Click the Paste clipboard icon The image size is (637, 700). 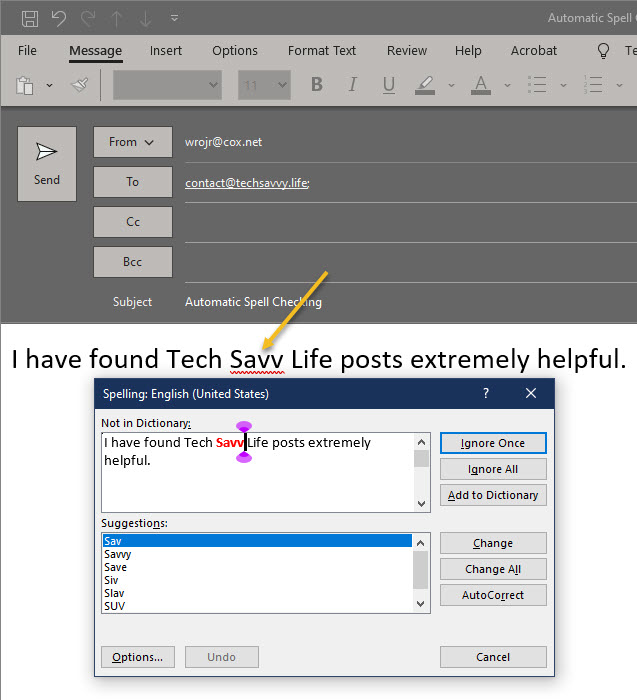25,85
